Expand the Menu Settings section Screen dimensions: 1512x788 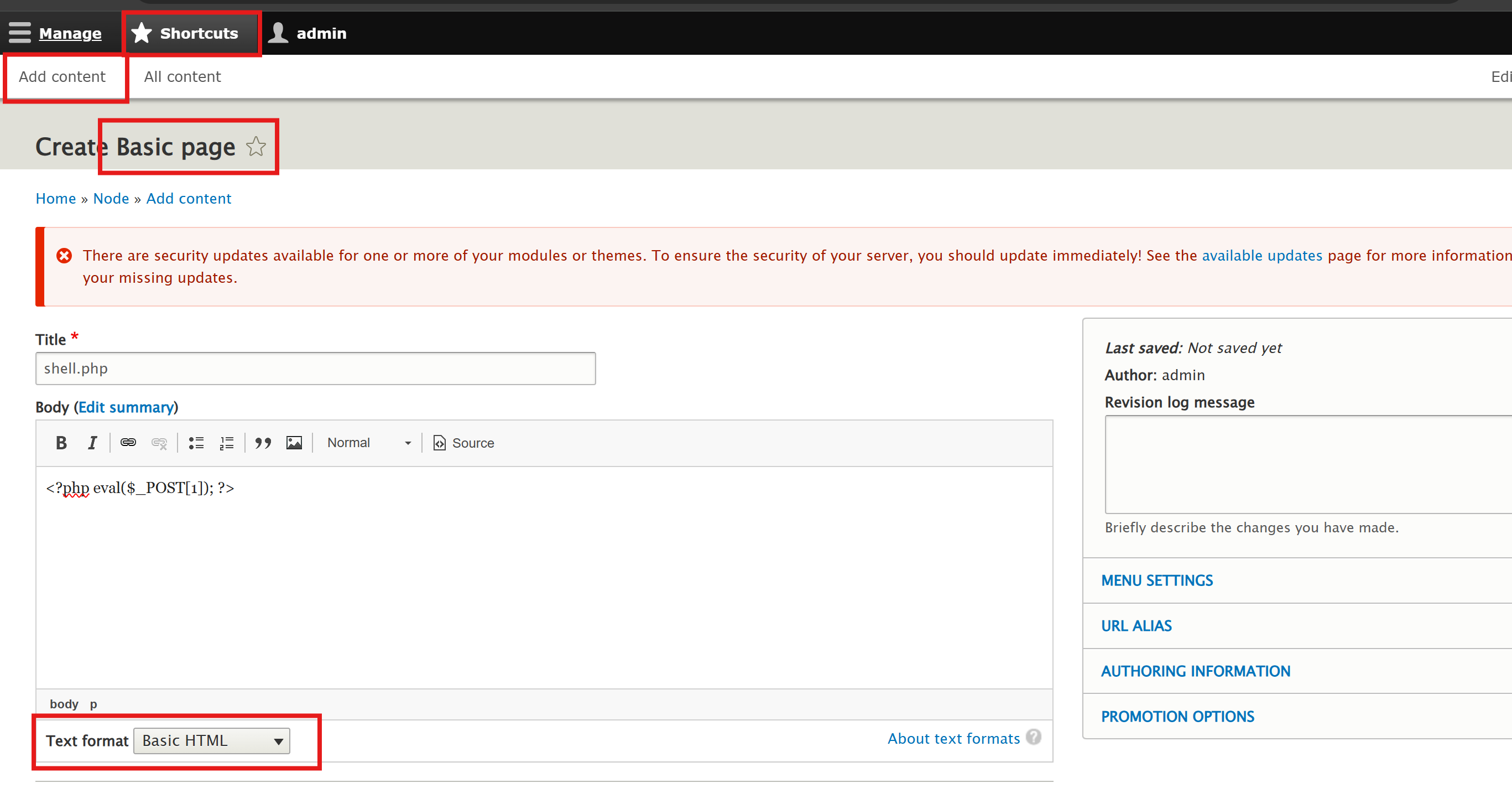click(x=1156, y=580)
